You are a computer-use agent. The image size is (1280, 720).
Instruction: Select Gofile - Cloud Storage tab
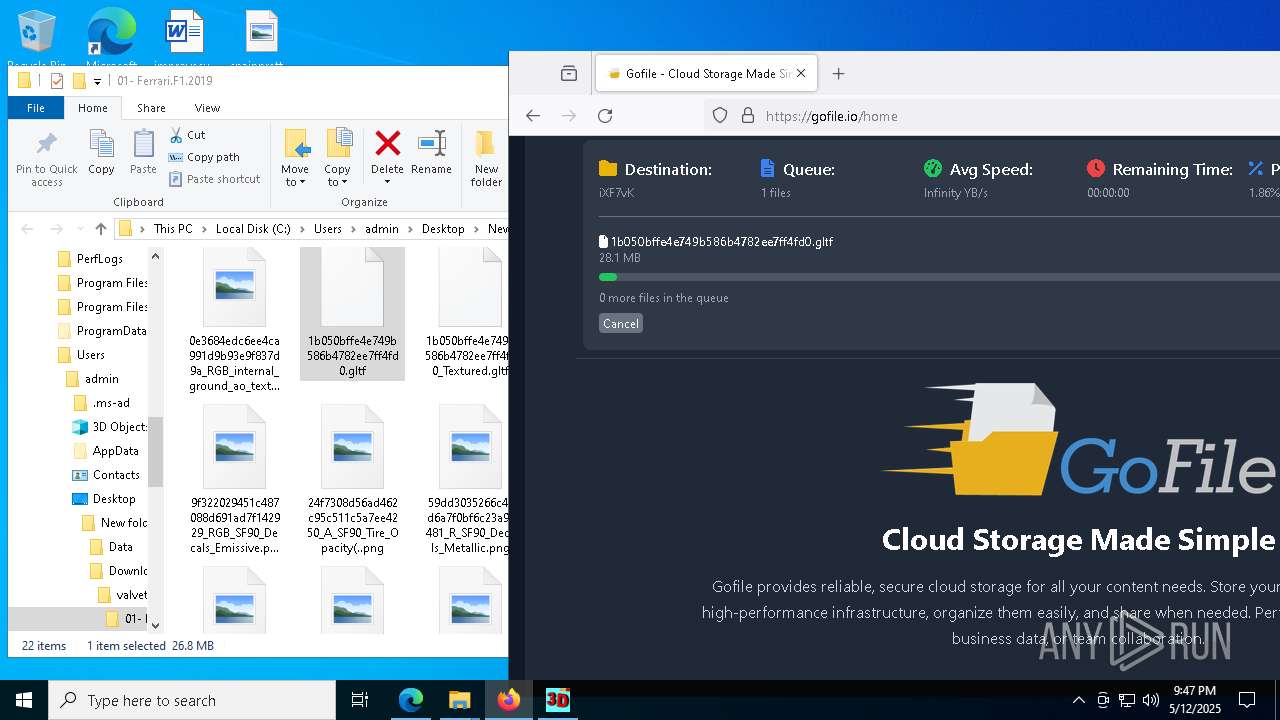tap(707, 74)
